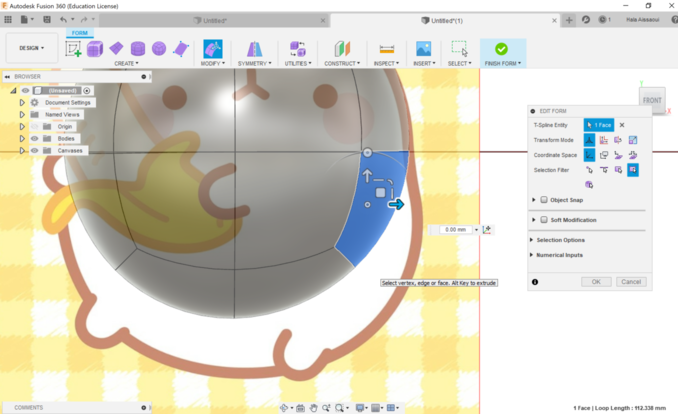Set selection filter to Face

pos(618,170)
